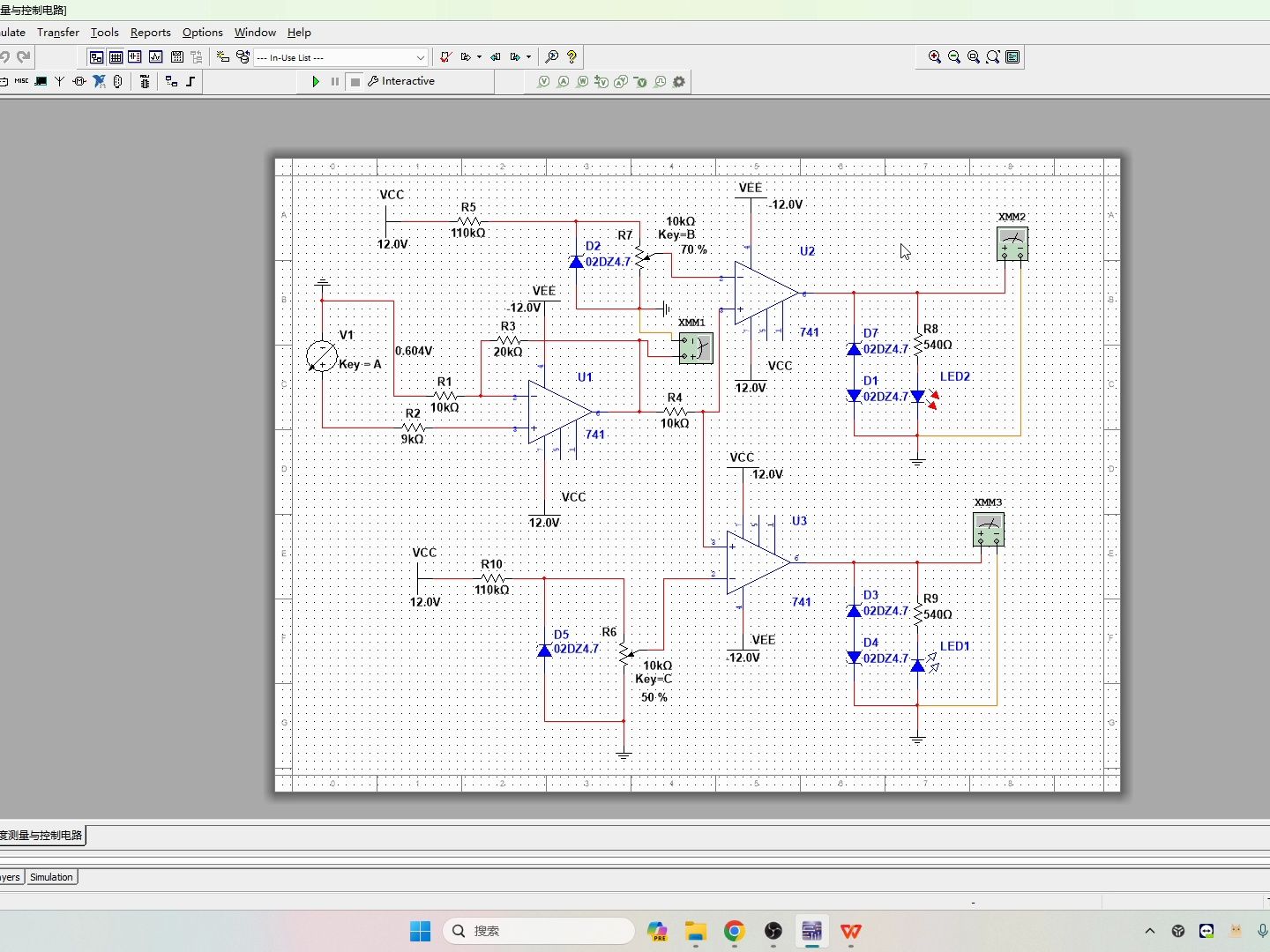1270x952 pixels.
Task: Open the Grapher toolbar icon
Action: click(x=155, y=57)
